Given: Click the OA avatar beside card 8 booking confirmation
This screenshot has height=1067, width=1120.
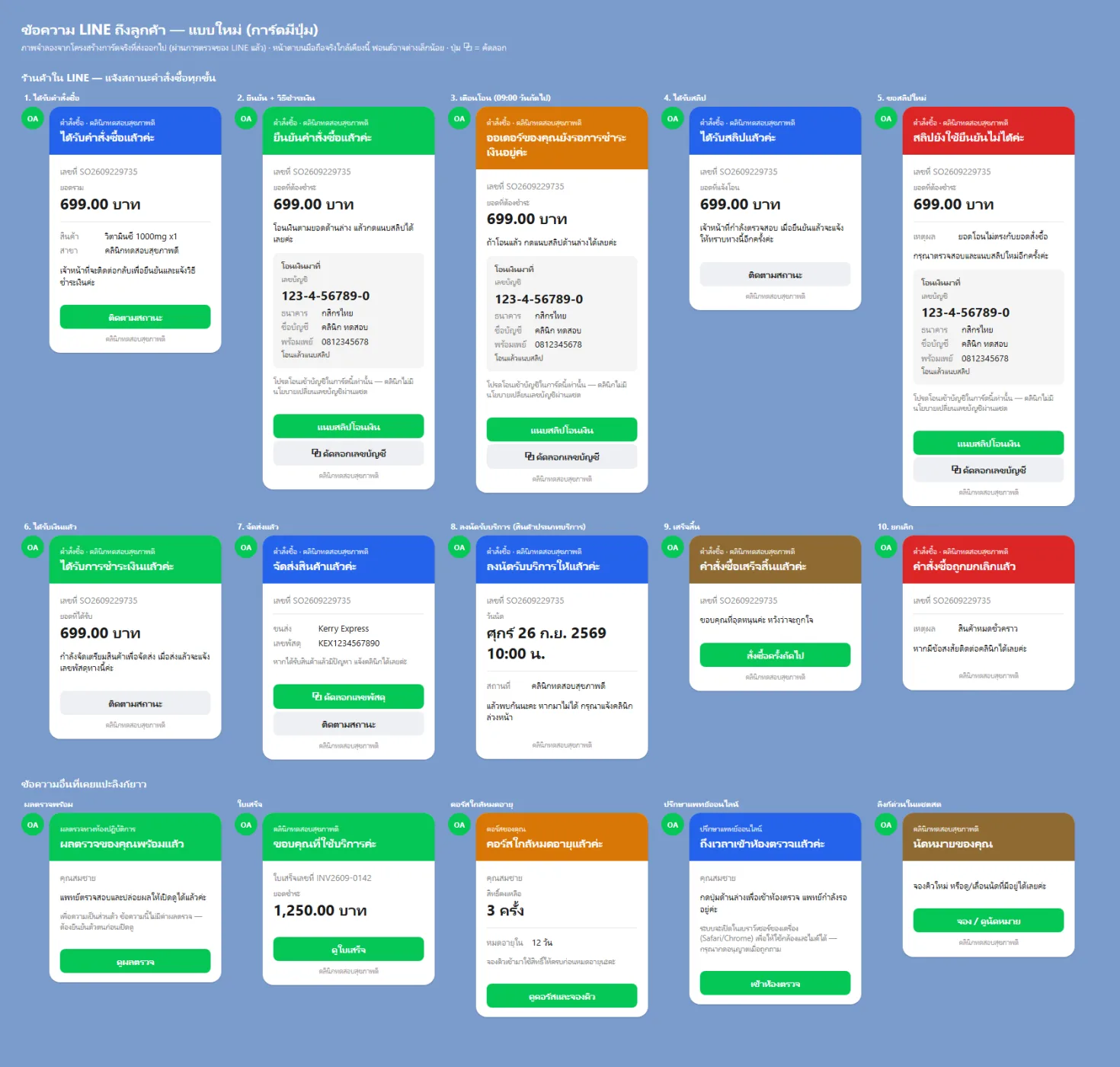Looking at the screenshot, I should pyautogui.click(x=459, y=547).
